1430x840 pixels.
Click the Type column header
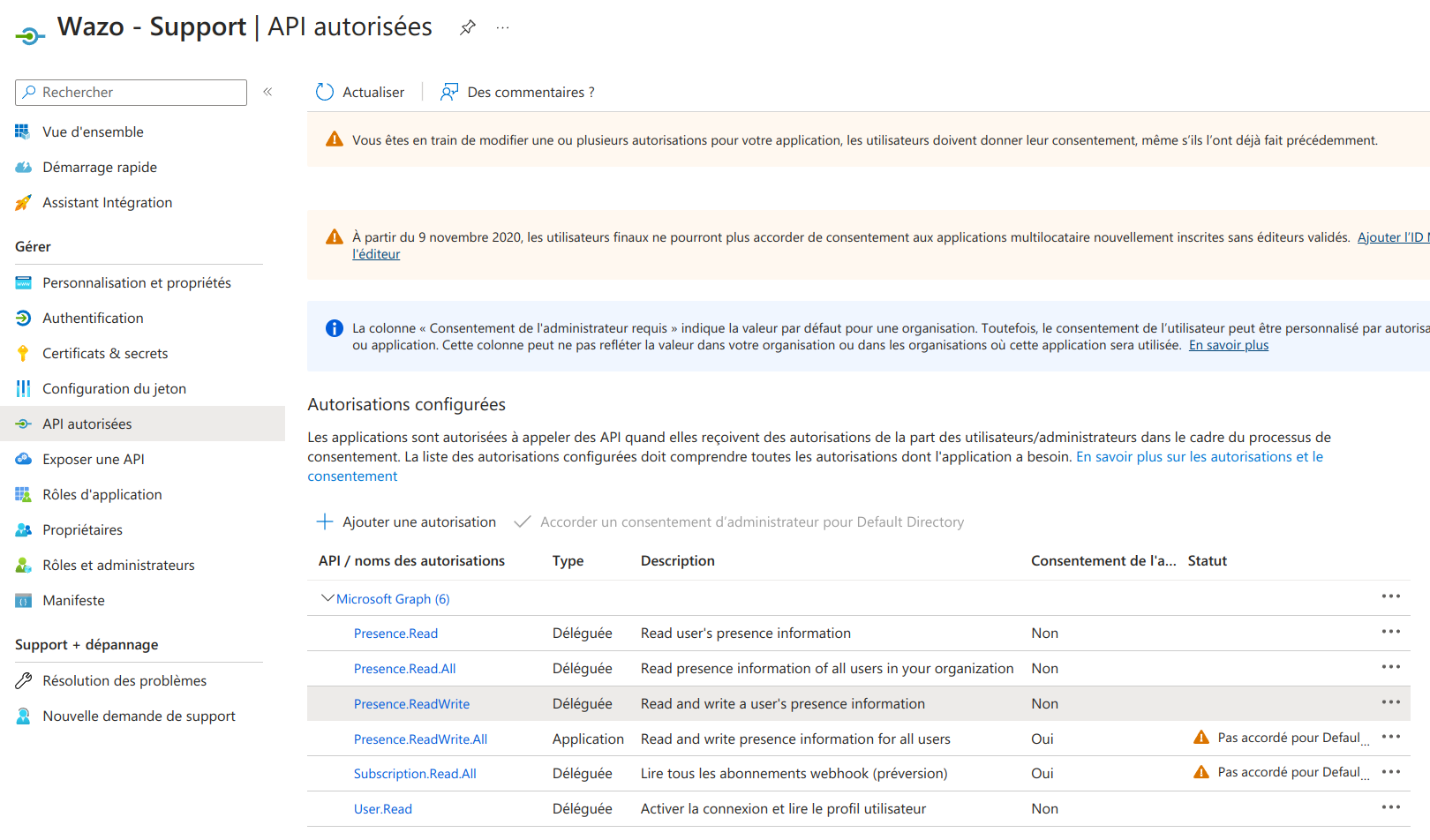pyautogui.click(x=568, y=560)
